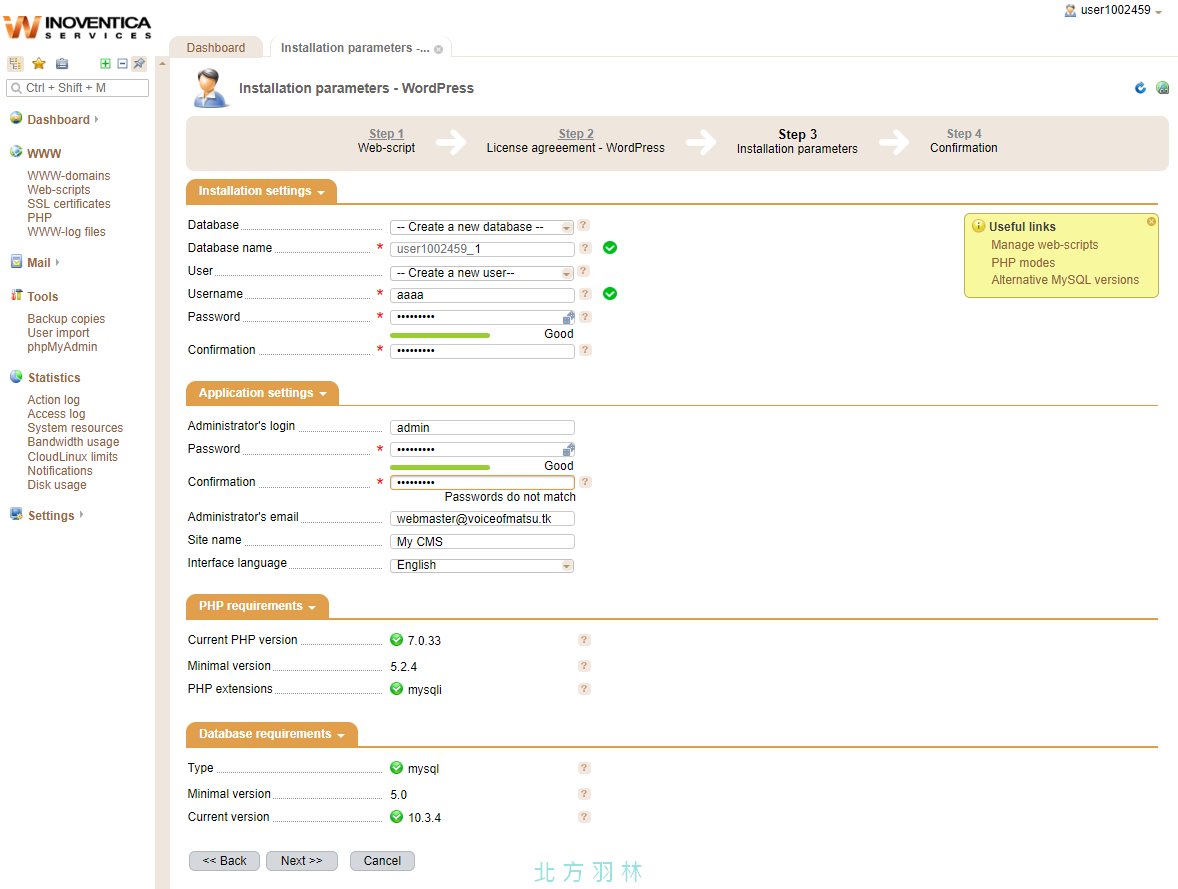Generate password icon in Installation settings Password

569,317
